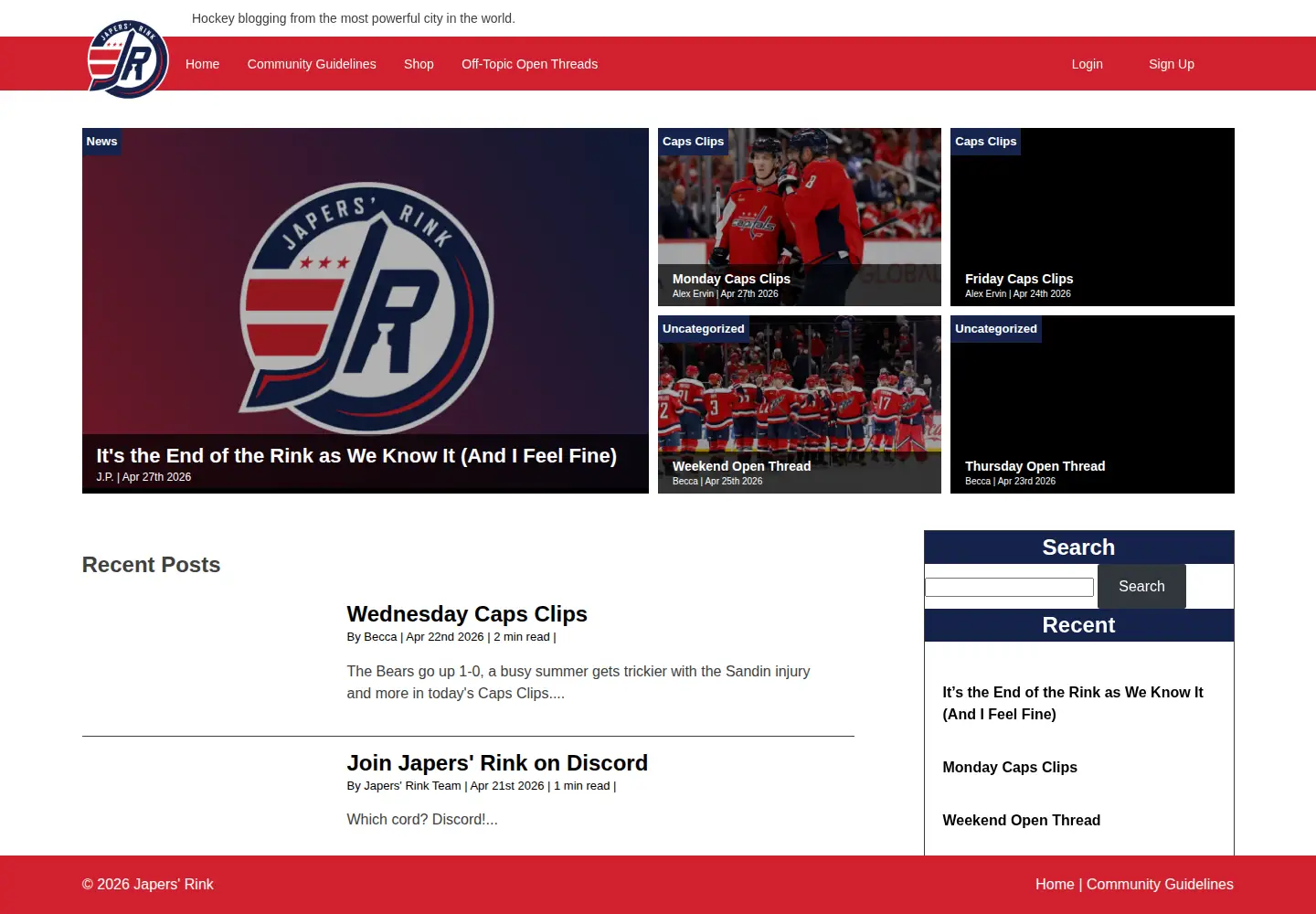Click the Search button
This screenshot has height=914, width=1316.
click(x=1141, y=587)
